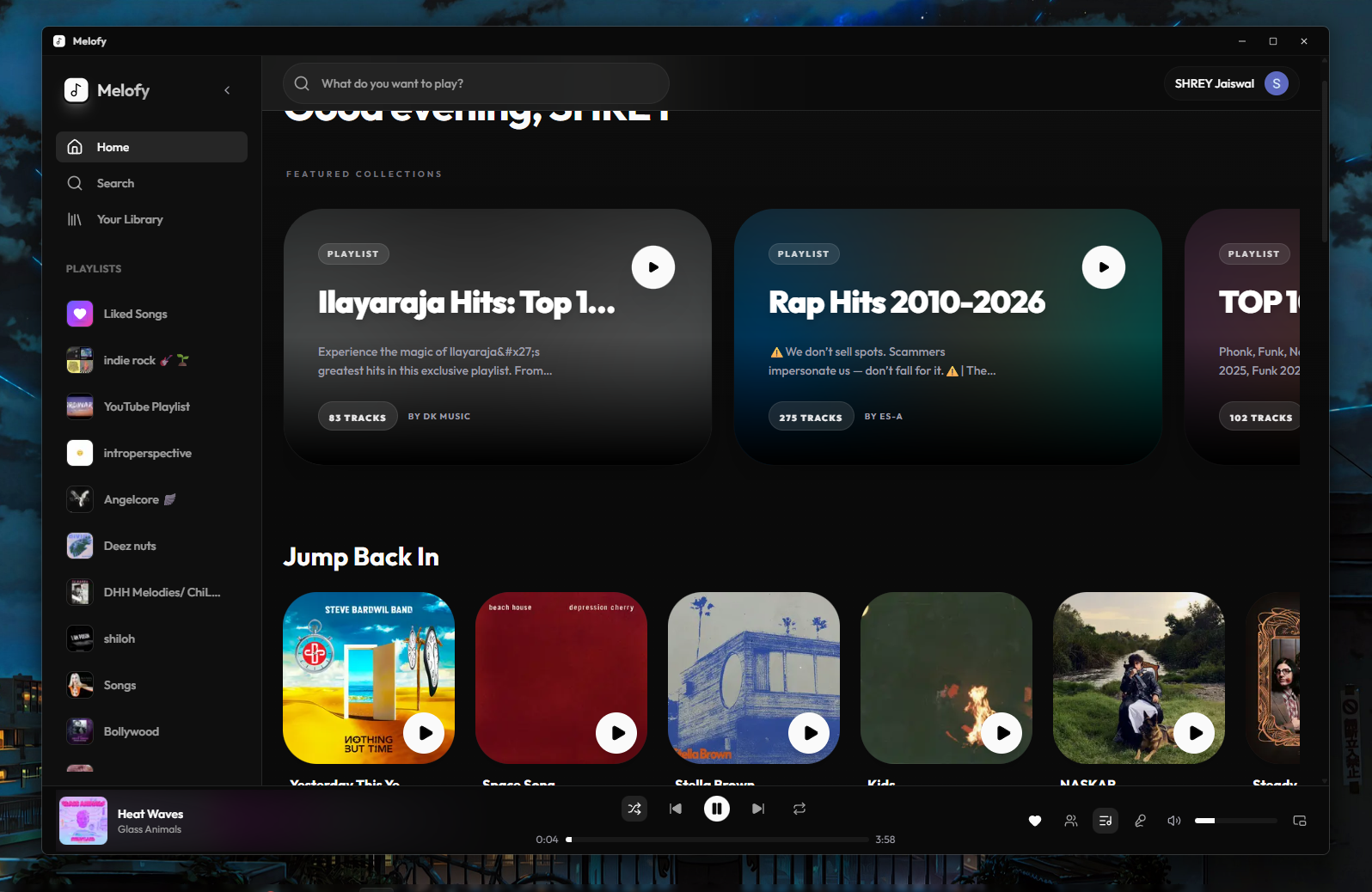Click the main content vertical scrollbar
This screenshot has height=892, width=1372.
1325,162
